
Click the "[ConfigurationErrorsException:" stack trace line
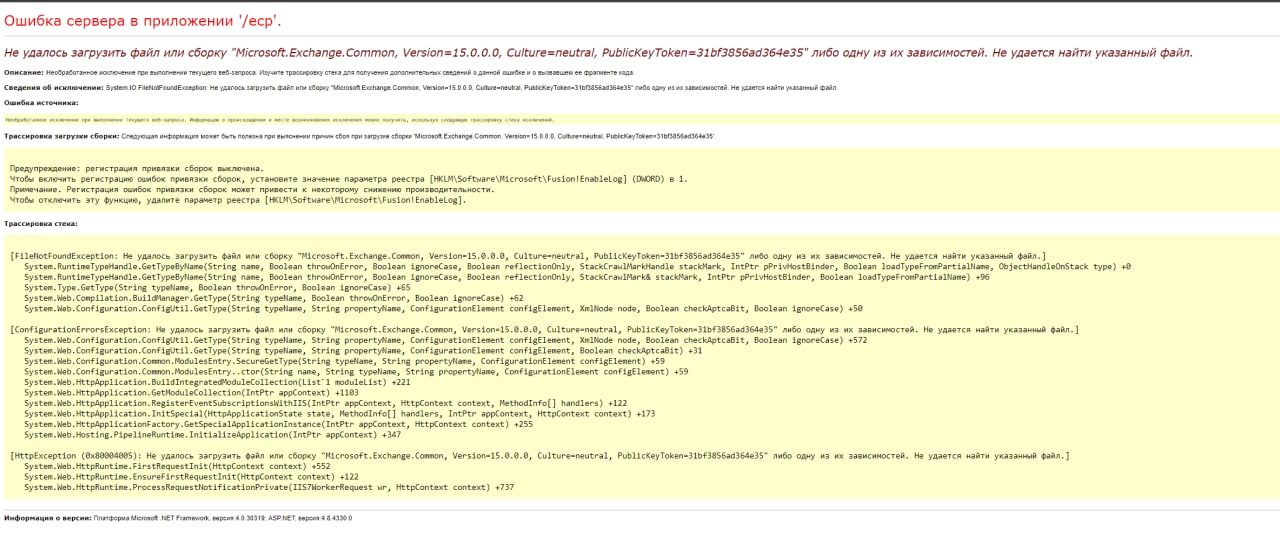545,330
